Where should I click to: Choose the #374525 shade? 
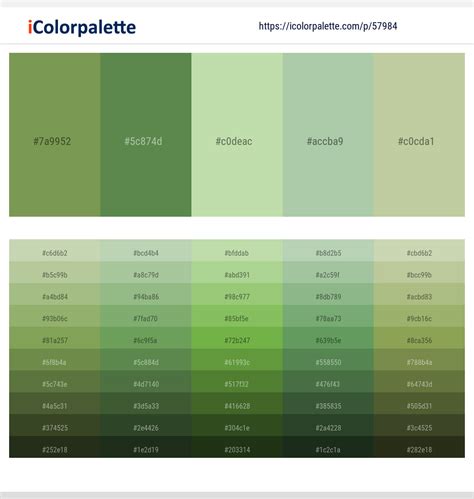click(x=55, y=425)
